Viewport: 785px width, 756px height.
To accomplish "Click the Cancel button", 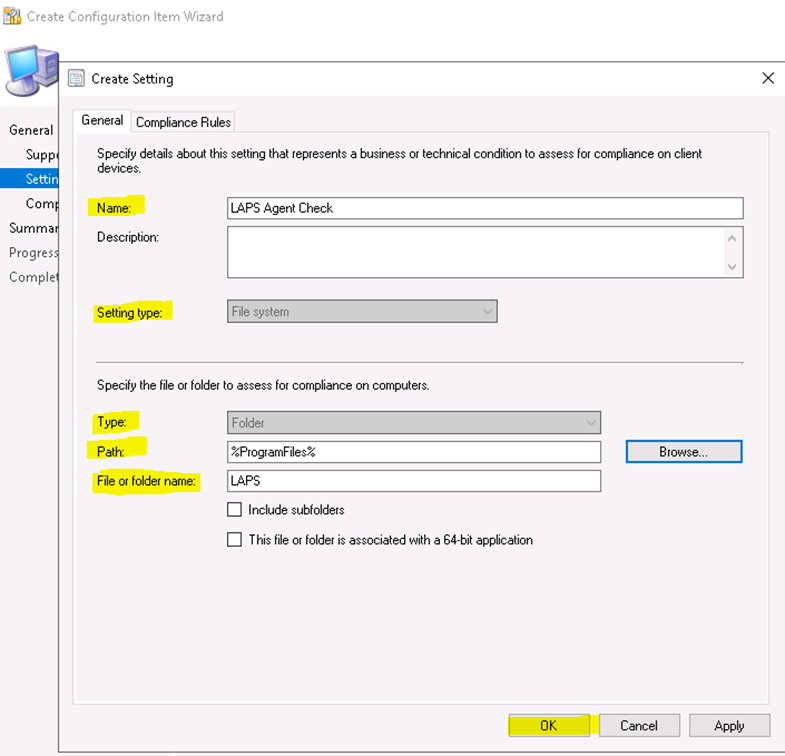I will (638, 725).
